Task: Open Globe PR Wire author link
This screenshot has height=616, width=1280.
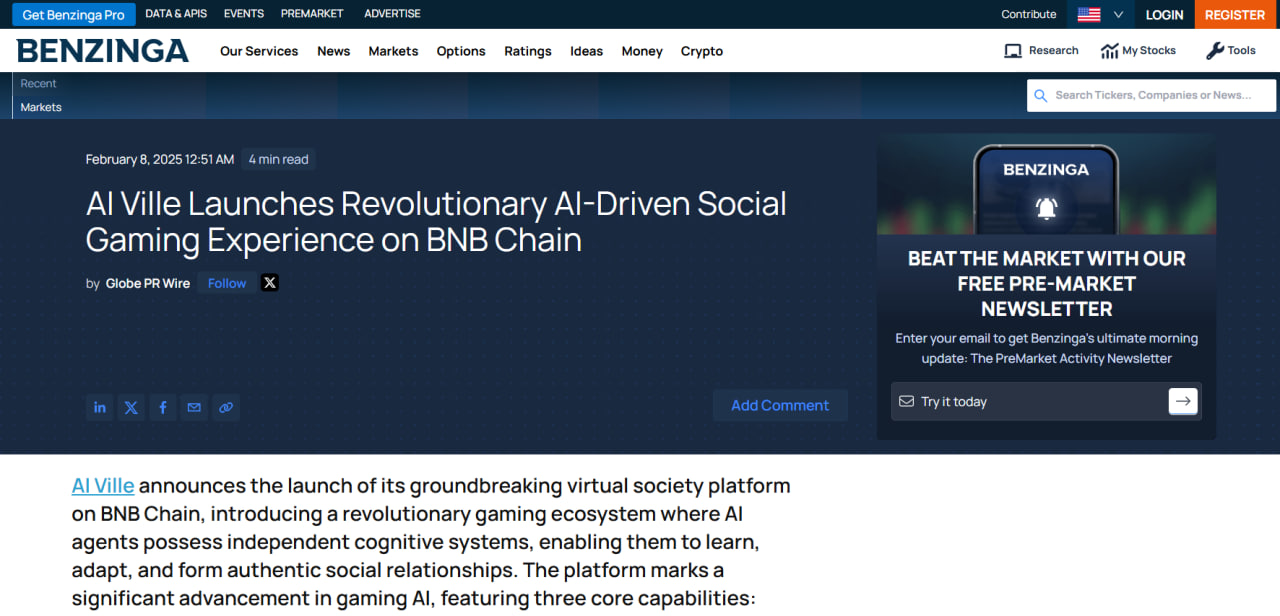Action: (148, 283)
